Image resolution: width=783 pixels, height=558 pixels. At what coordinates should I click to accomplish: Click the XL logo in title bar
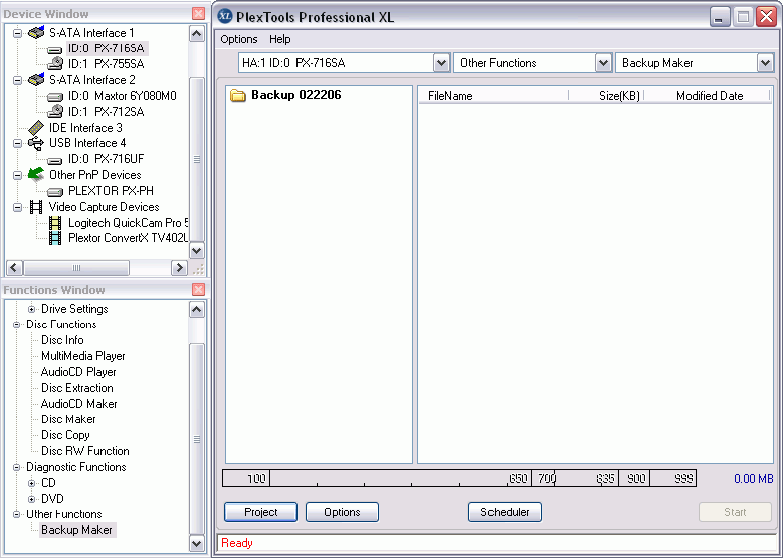click(225, 16)
